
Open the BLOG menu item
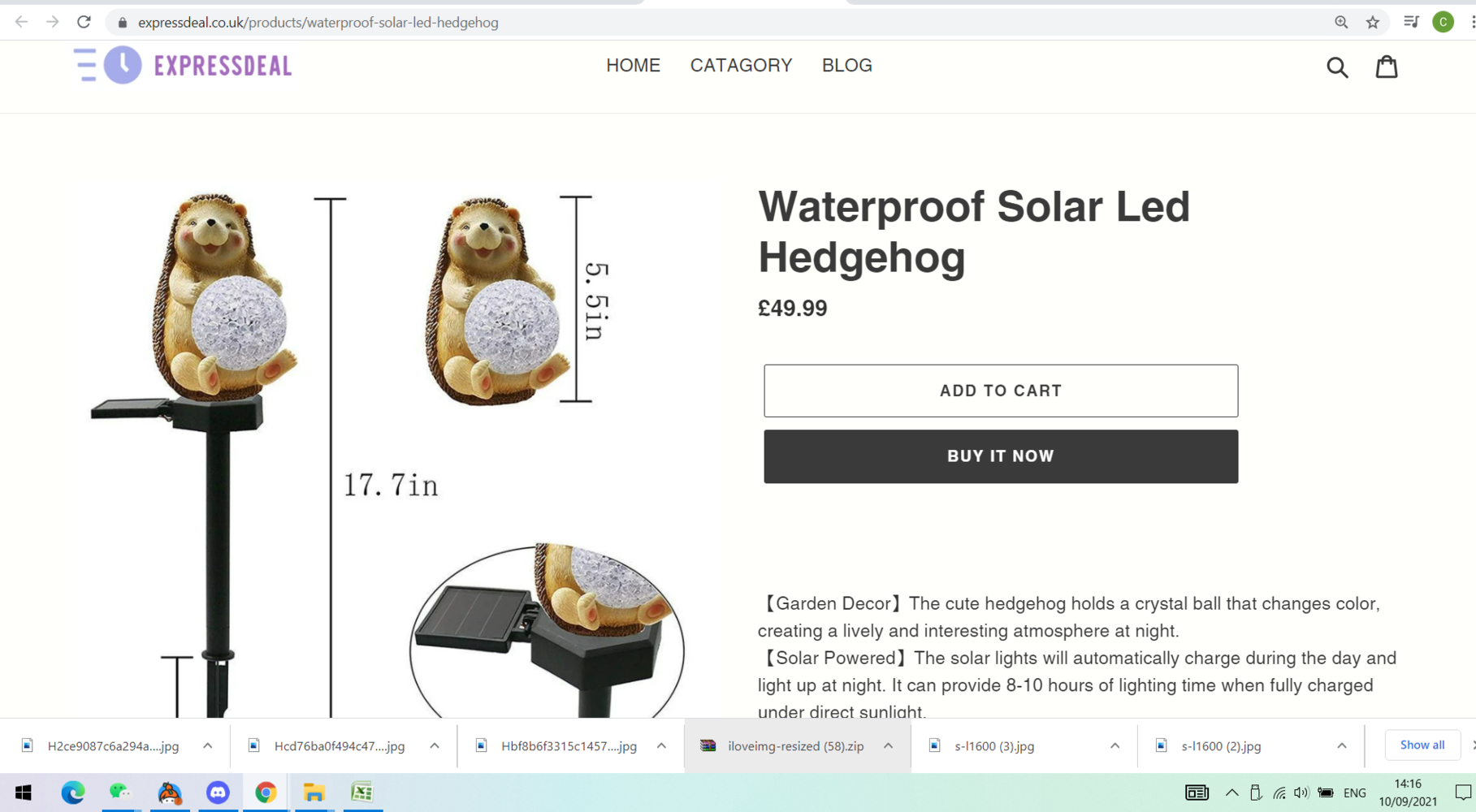846,65
